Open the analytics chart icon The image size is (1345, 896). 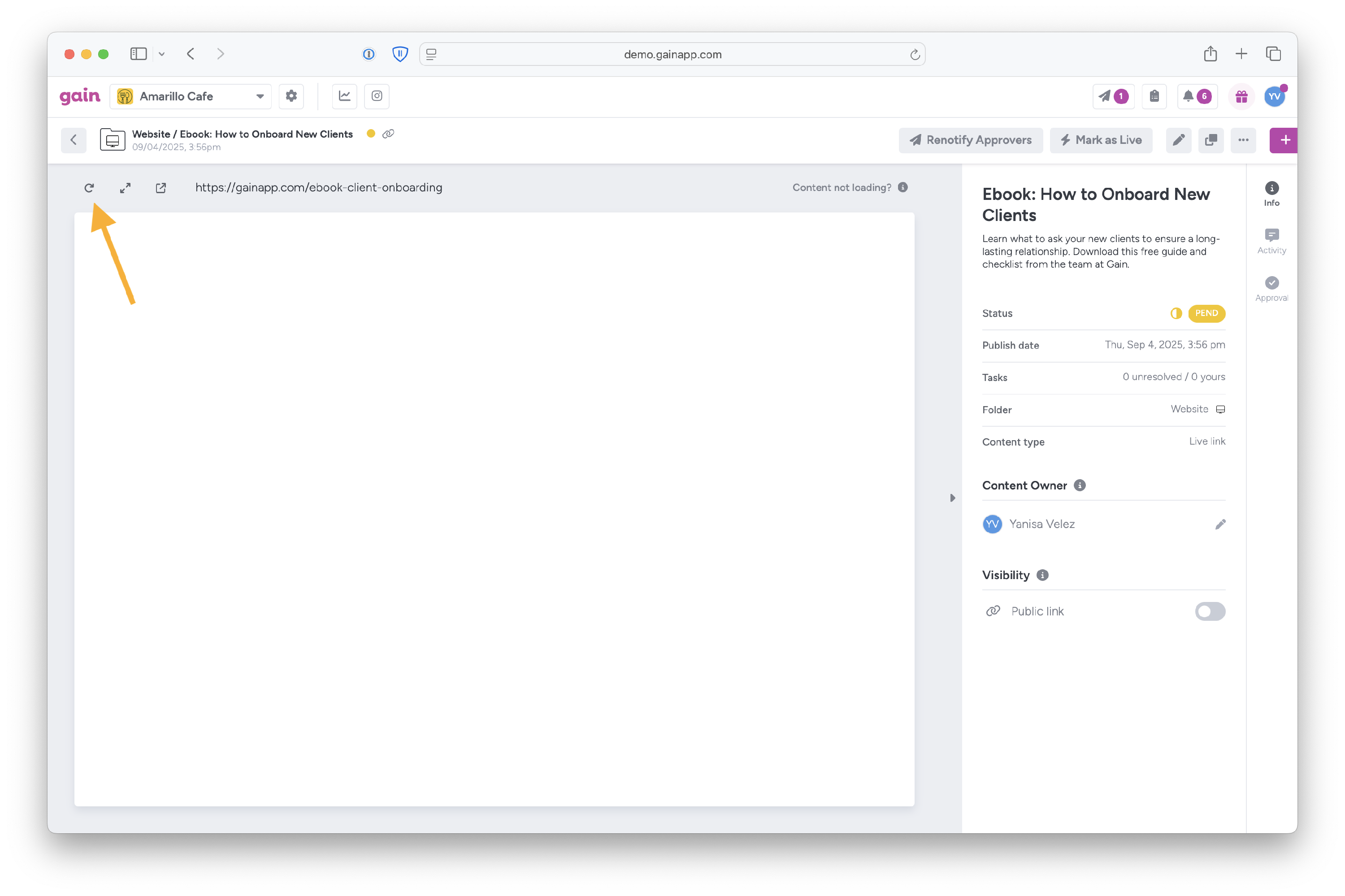(x=345, y=96)
